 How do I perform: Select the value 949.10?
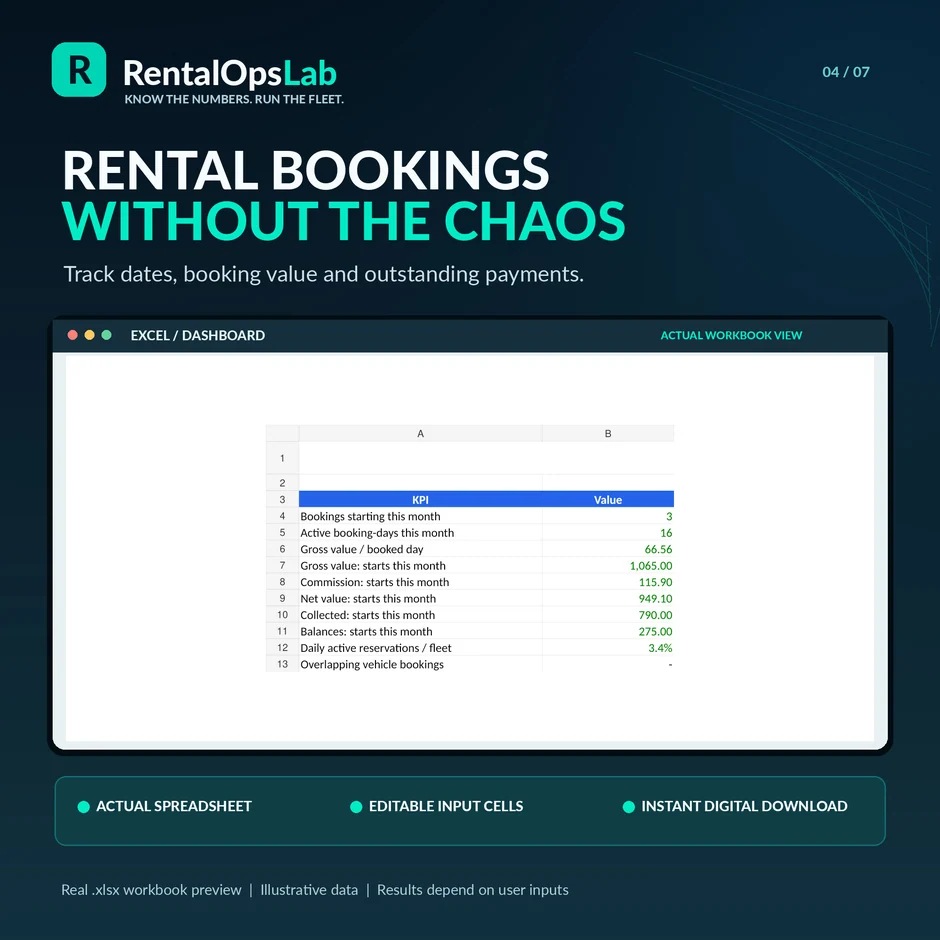coord(608,598)
